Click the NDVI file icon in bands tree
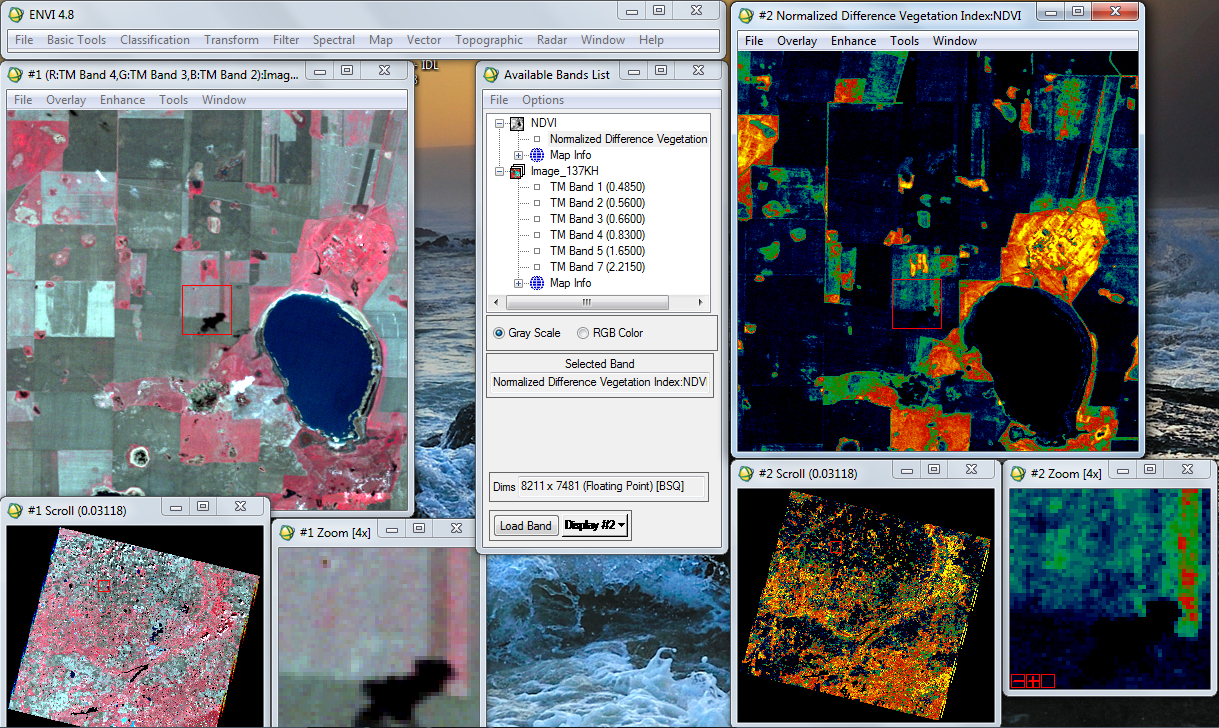 (x=517, y=123)
